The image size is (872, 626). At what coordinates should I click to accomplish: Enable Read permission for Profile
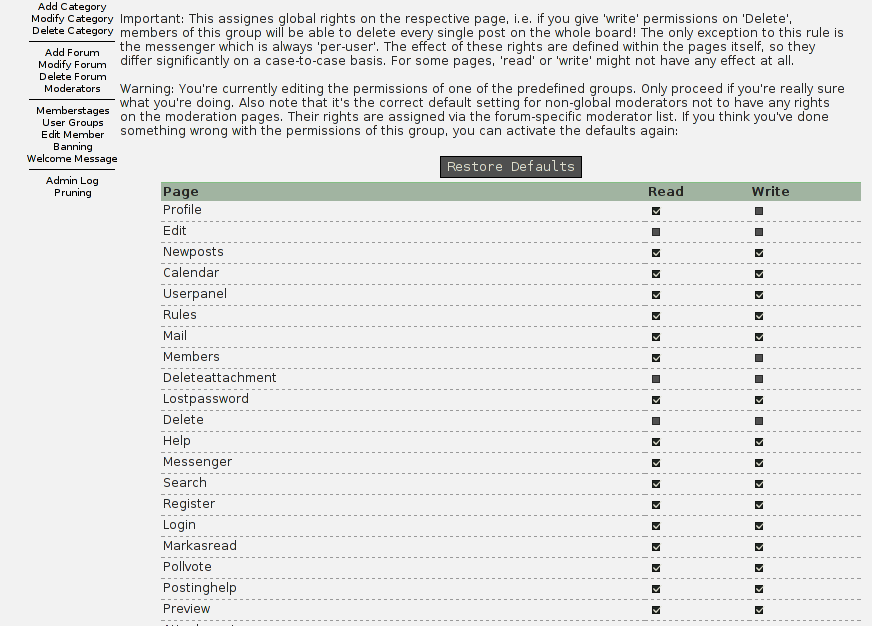coord(655,211)
